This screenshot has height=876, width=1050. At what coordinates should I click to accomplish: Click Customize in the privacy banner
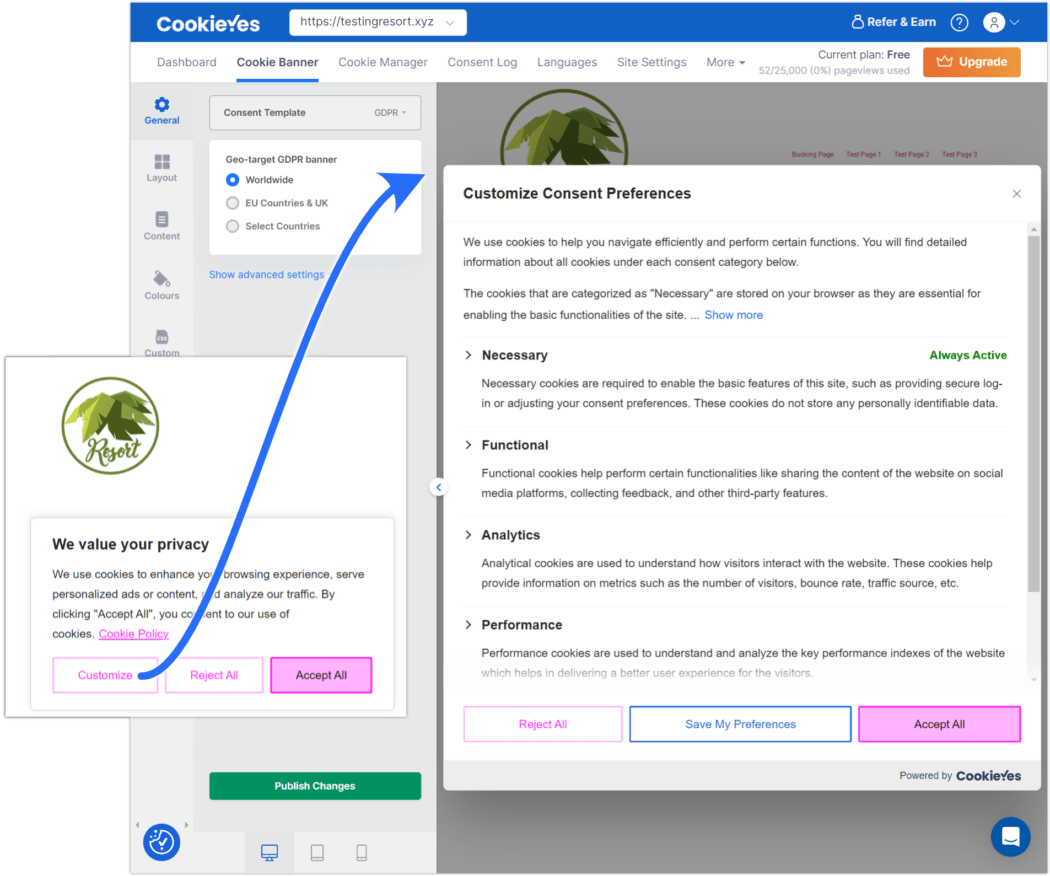[105, 675]
